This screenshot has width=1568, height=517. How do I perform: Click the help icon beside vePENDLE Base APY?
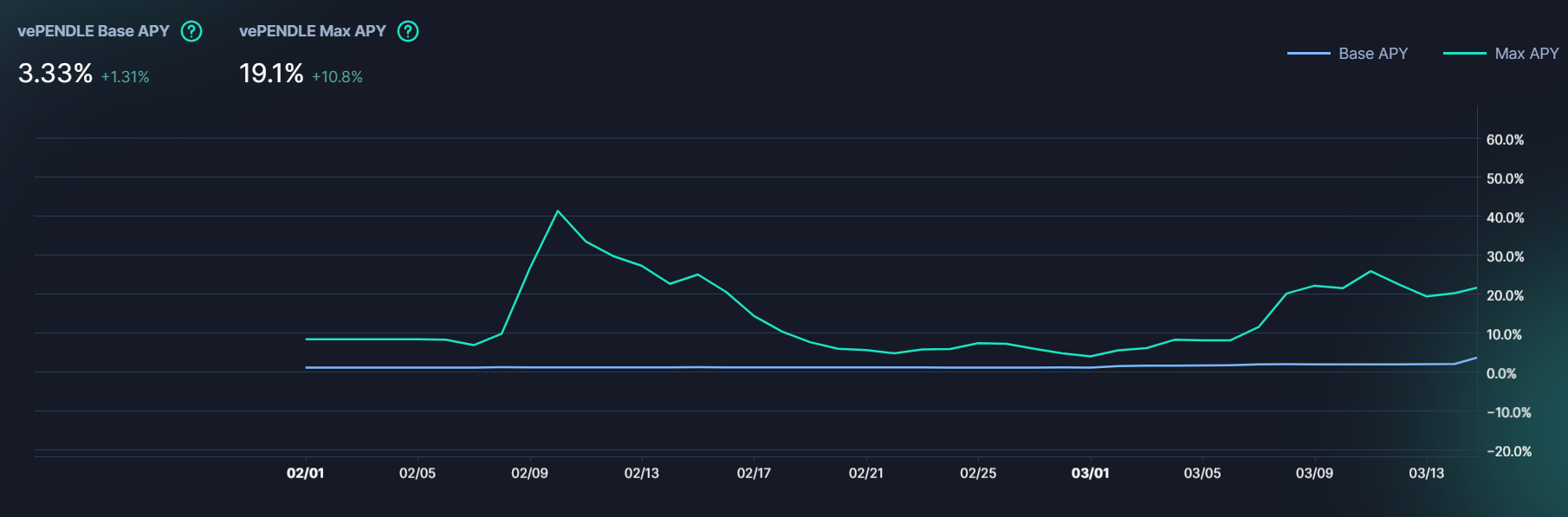[191, 31]
